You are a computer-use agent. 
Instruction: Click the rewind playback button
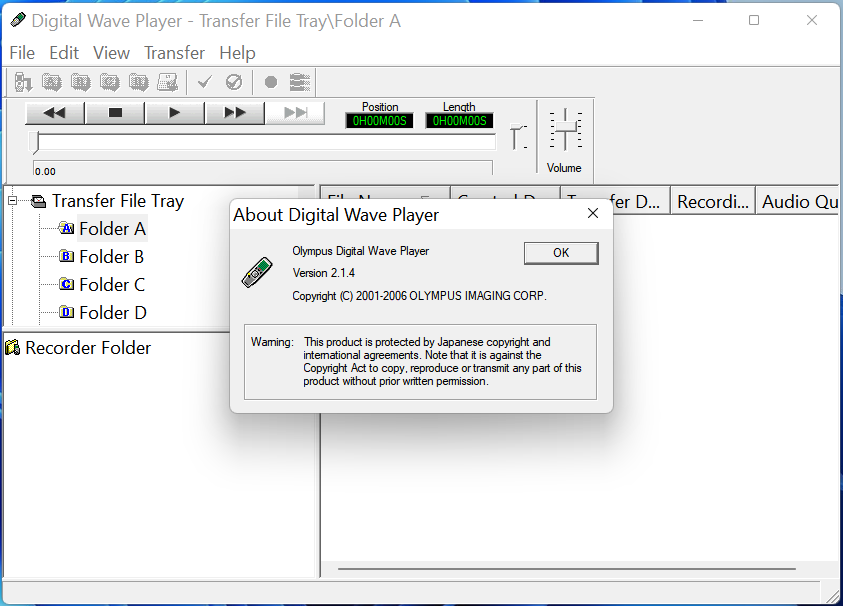55,113
